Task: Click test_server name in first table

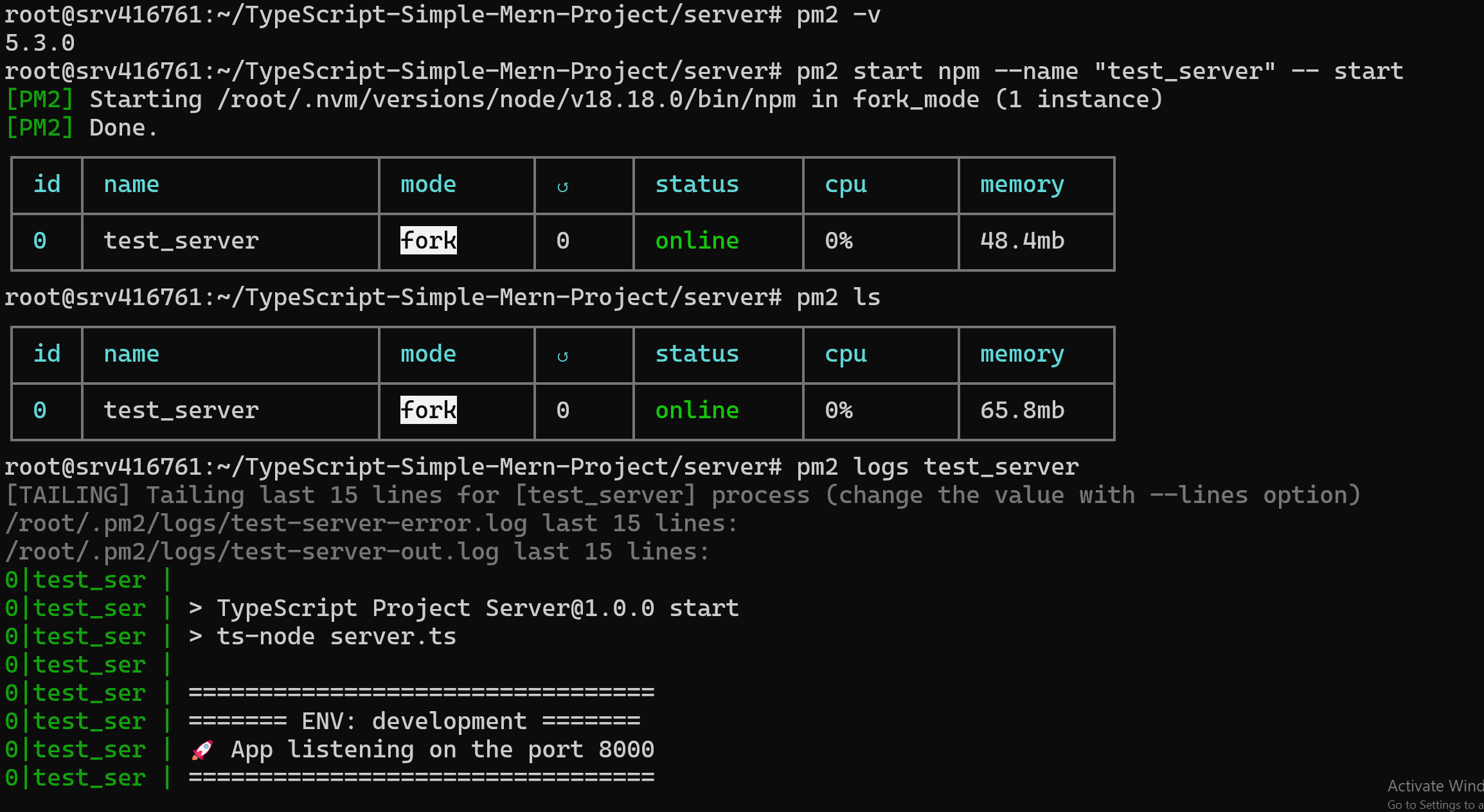Action: pyautogui.click(x=181, y=241)
